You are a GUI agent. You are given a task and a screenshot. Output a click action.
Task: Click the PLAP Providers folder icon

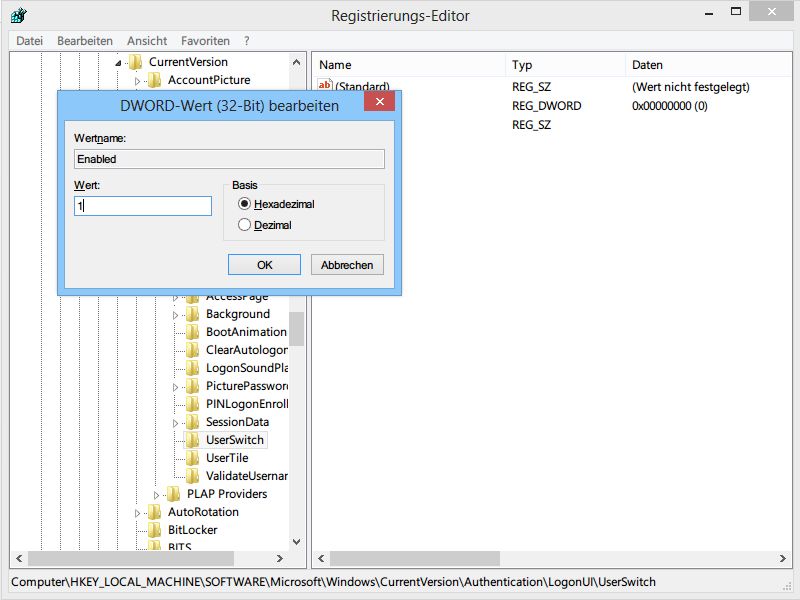click(174, 494)
